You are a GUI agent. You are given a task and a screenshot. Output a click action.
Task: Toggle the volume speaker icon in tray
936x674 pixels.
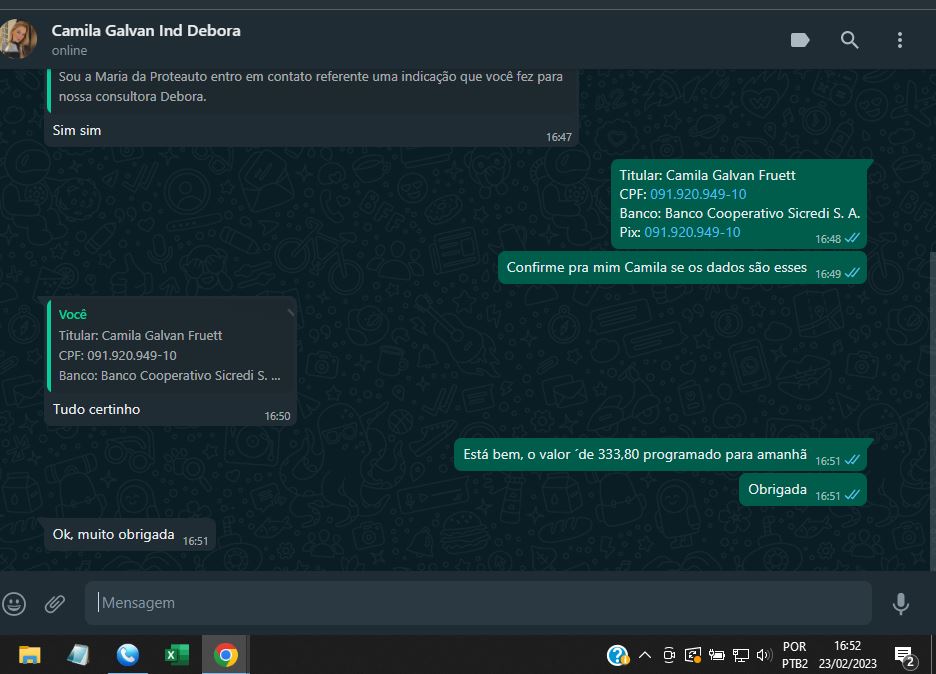(x=765, y=656)
